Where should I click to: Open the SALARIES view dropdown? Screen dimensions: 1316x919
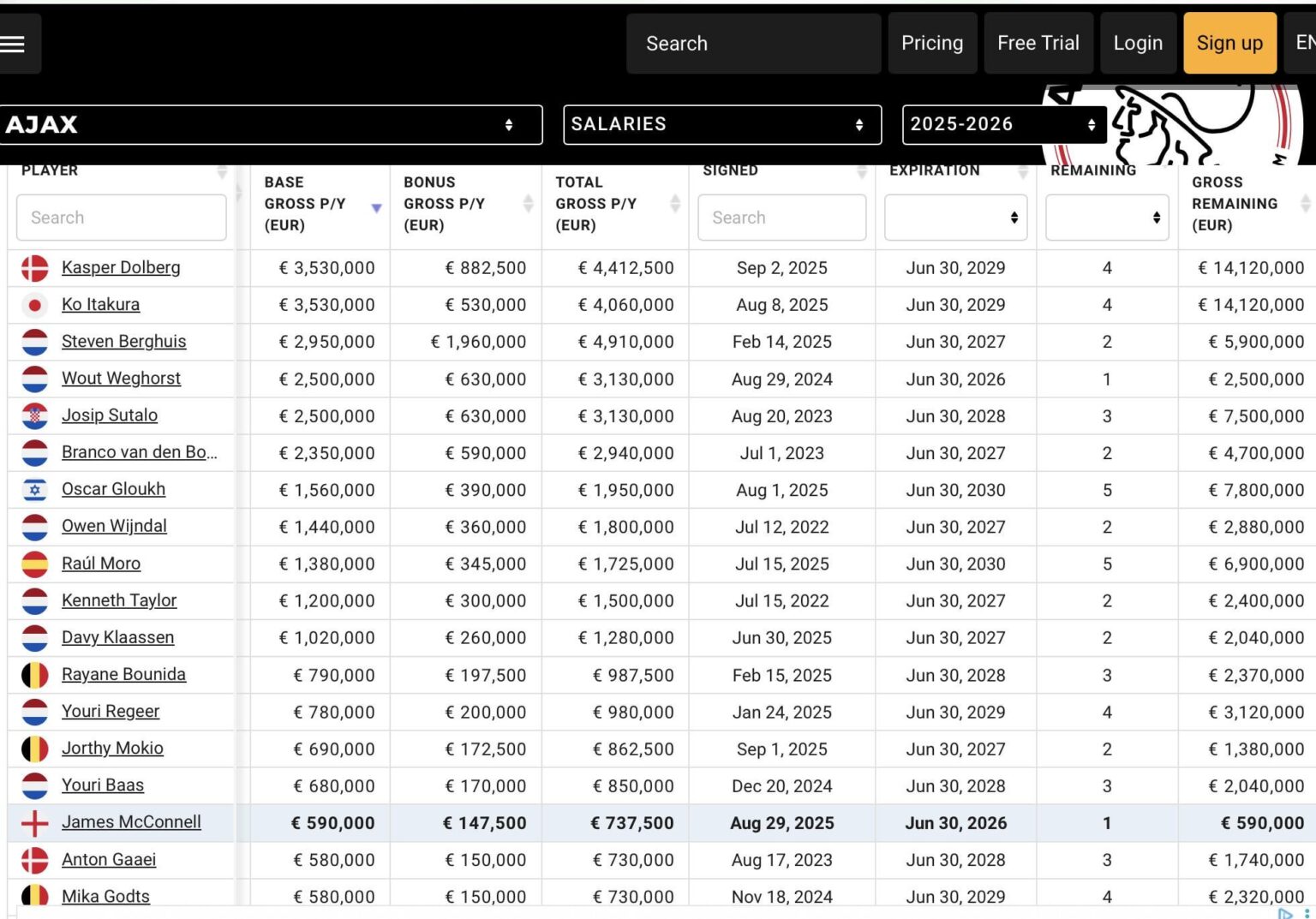click(721, 124)
